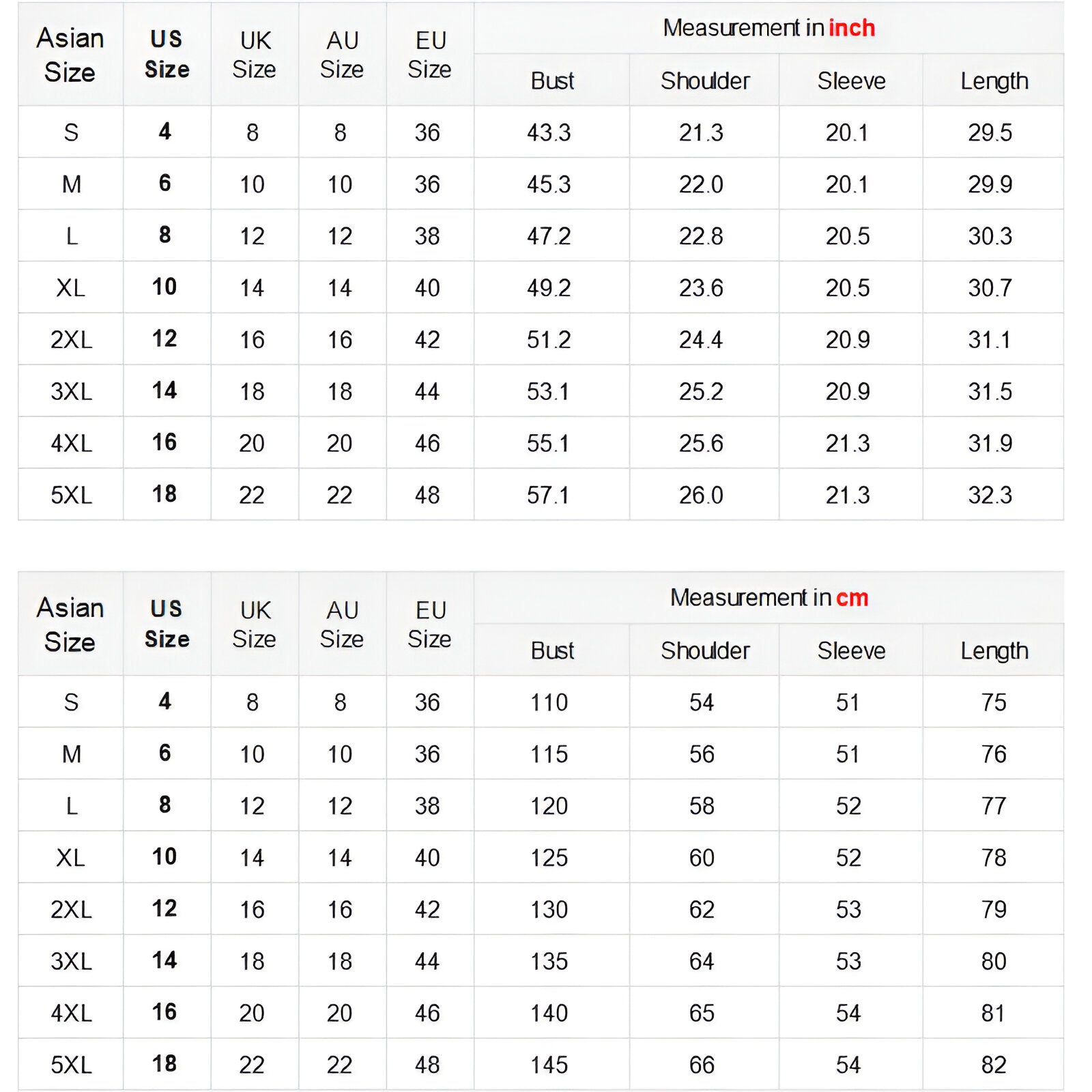The image size is (1092, 1092).
Task: Click the 32.3 length measurement cell
Action: click(990, 495)
